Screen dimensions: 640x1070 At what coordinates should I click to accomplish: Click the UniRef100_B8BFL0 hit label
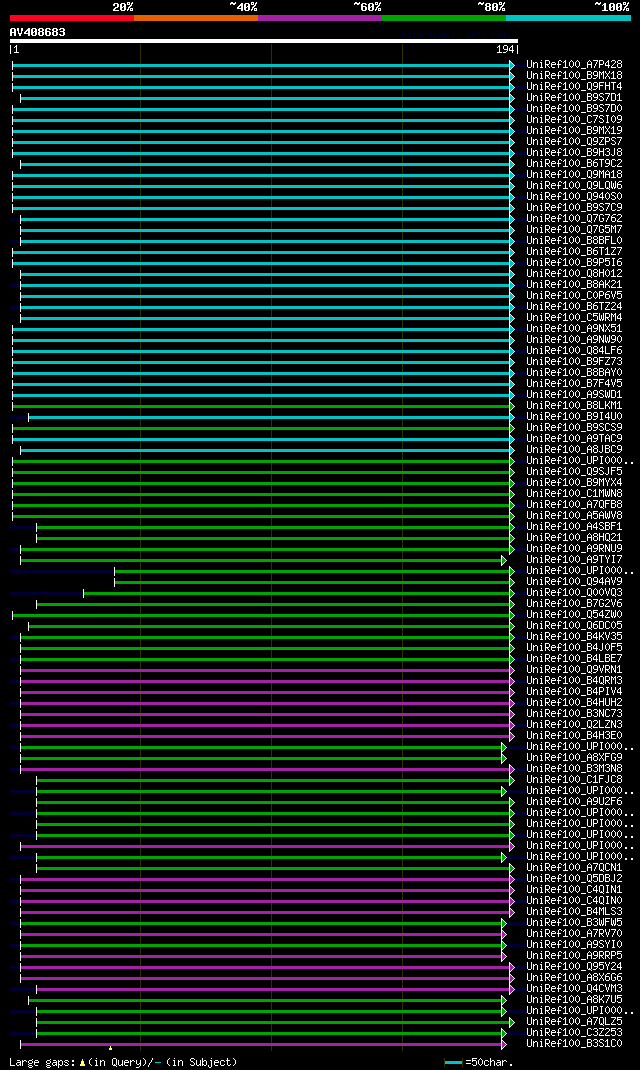click(574, 241)
